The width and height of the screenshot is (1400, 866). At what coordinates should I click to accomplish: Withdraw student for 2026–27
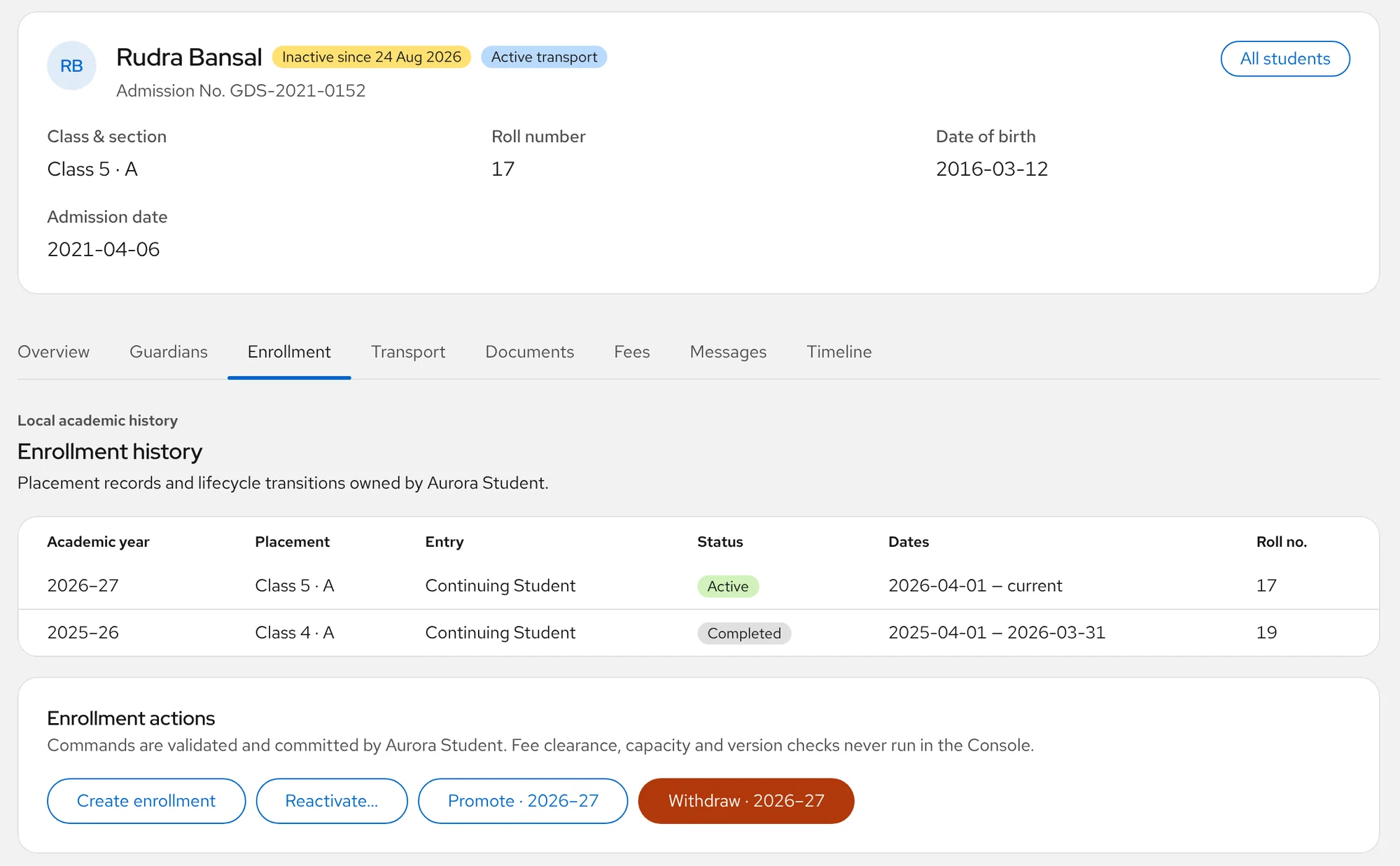(x=746, y=801)
